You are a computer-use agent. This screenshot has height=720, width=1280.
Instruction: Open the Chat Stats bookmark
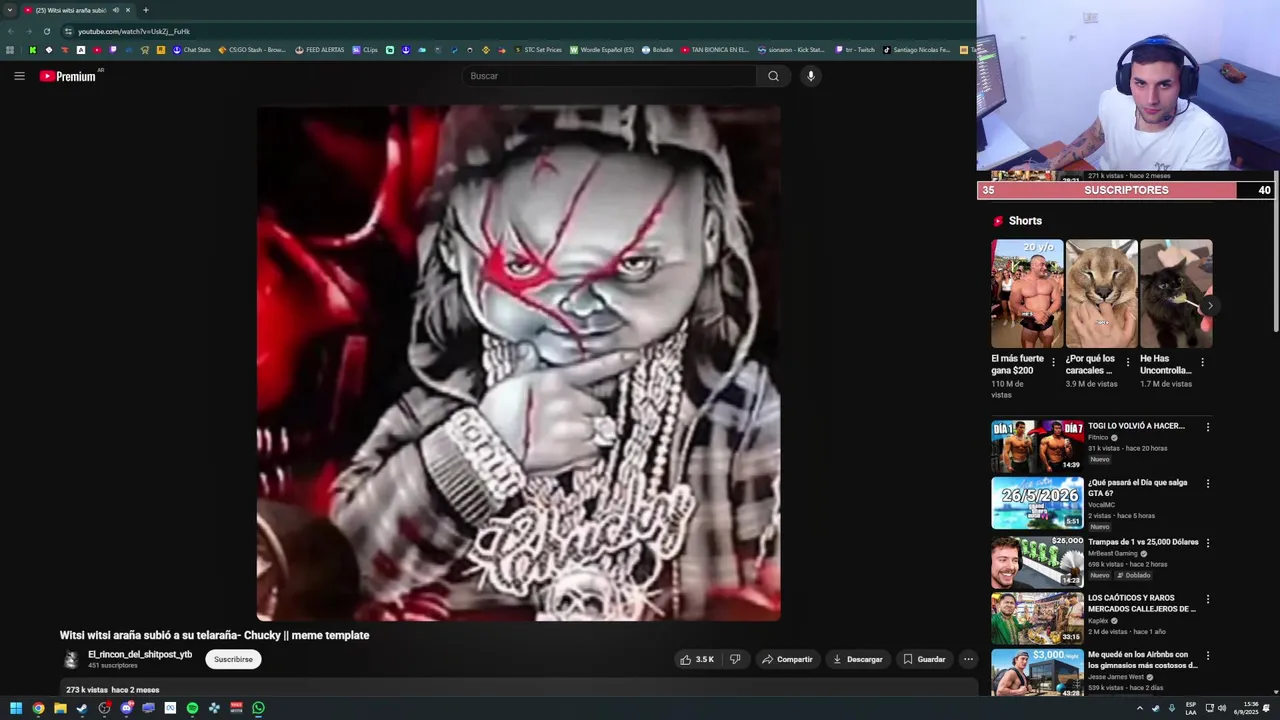(x=192, y=49)
